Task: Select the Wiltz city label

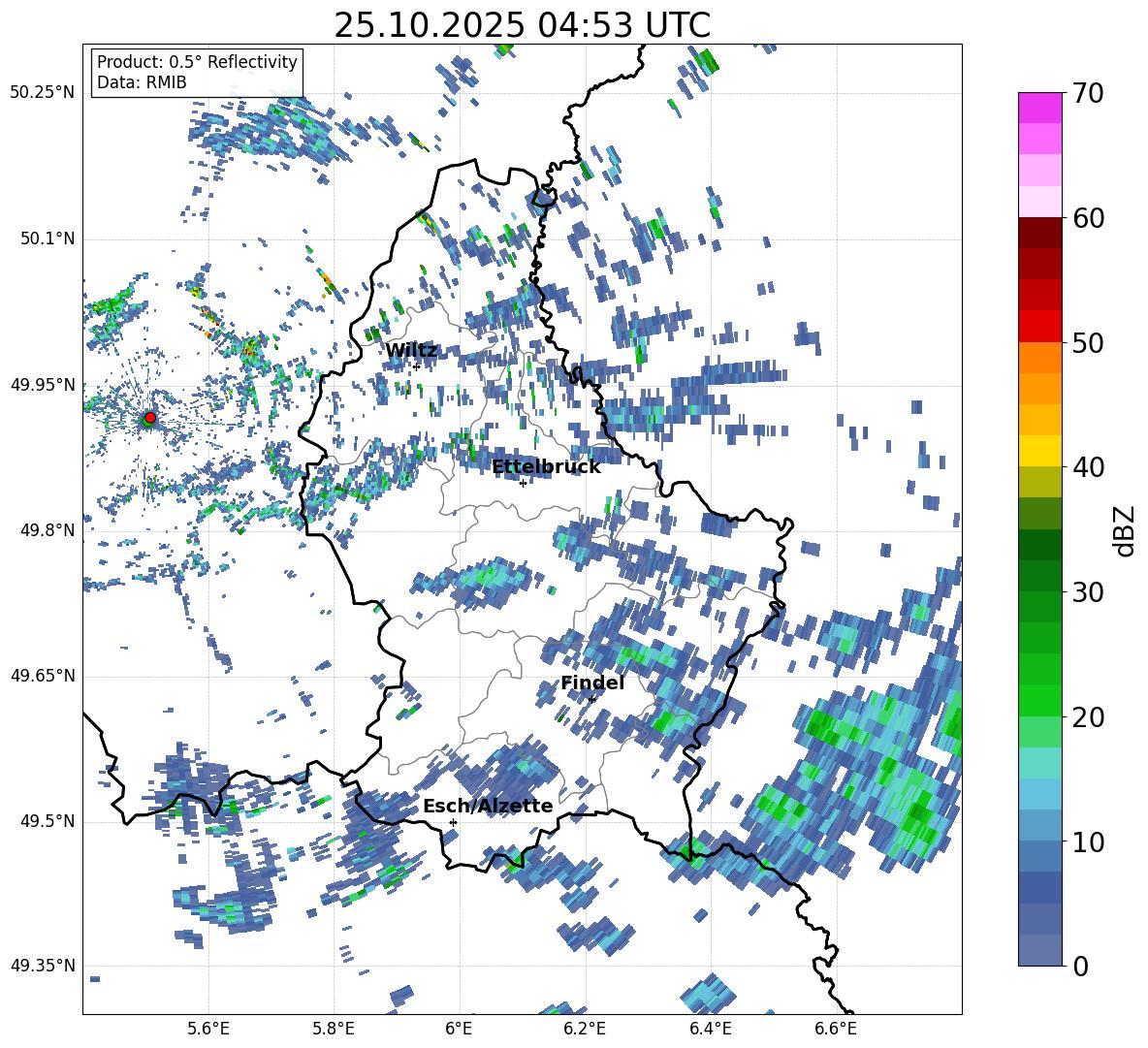Action: pos(411,351)
